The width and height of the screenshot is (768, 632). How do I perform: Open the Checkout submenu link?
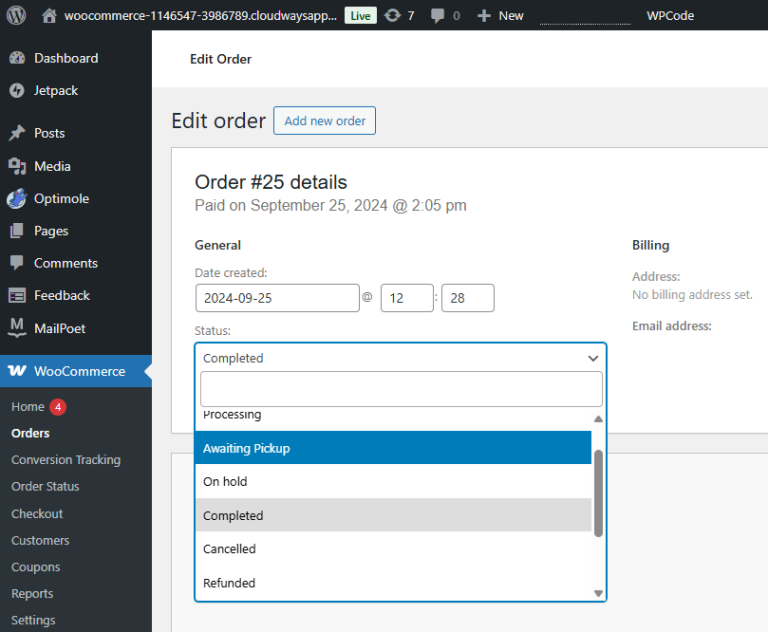click(37, 513)
